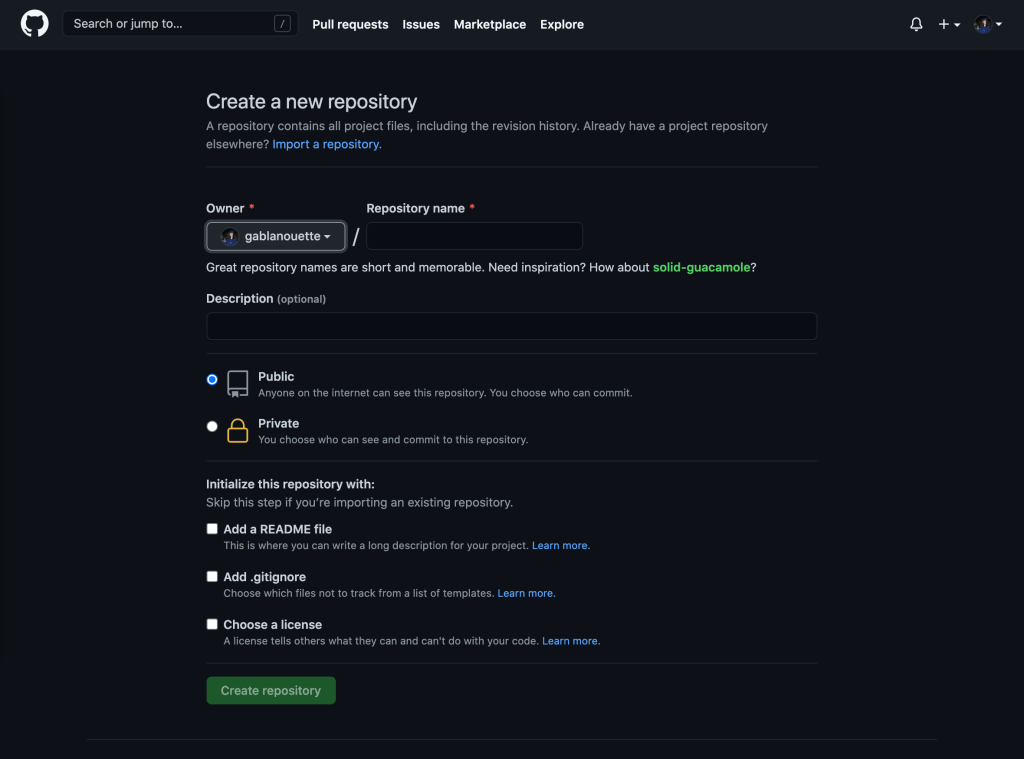Open Marketplace from the top navigation
1024x759 pixels.
pyautogui.click(x=489, y=24)
